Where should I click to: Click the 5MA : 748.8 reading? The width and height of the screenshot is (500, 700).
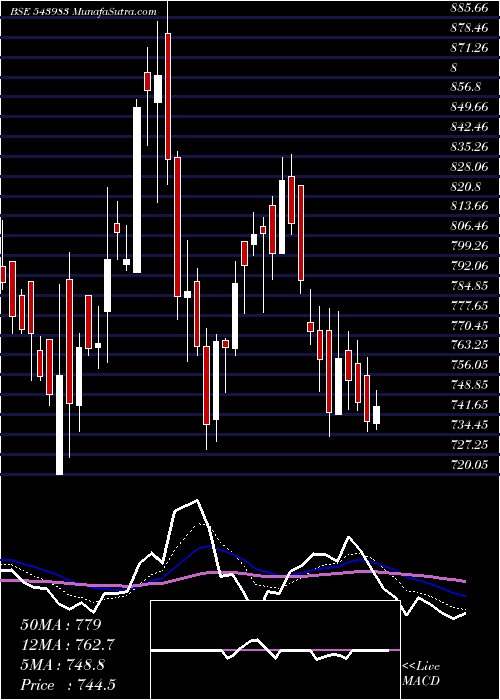coord(63,665)
